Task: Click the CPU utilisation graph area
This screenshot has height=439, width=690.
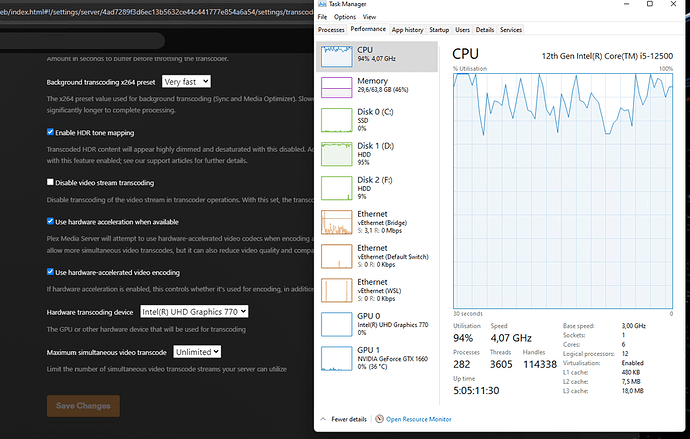Action: point(563,191)
